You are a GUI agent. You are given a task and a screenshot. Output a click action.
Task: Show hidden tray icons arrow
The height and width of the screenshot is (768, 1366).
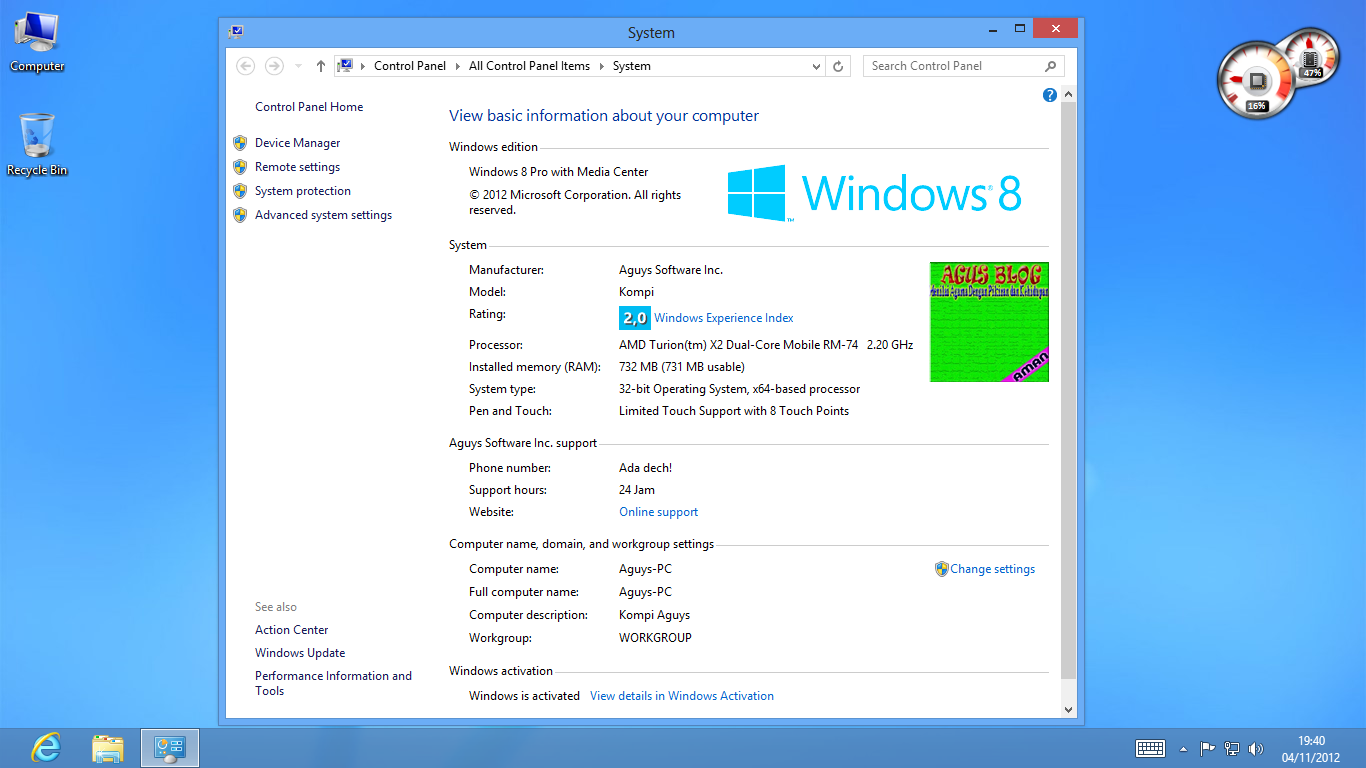point(1184,748)
